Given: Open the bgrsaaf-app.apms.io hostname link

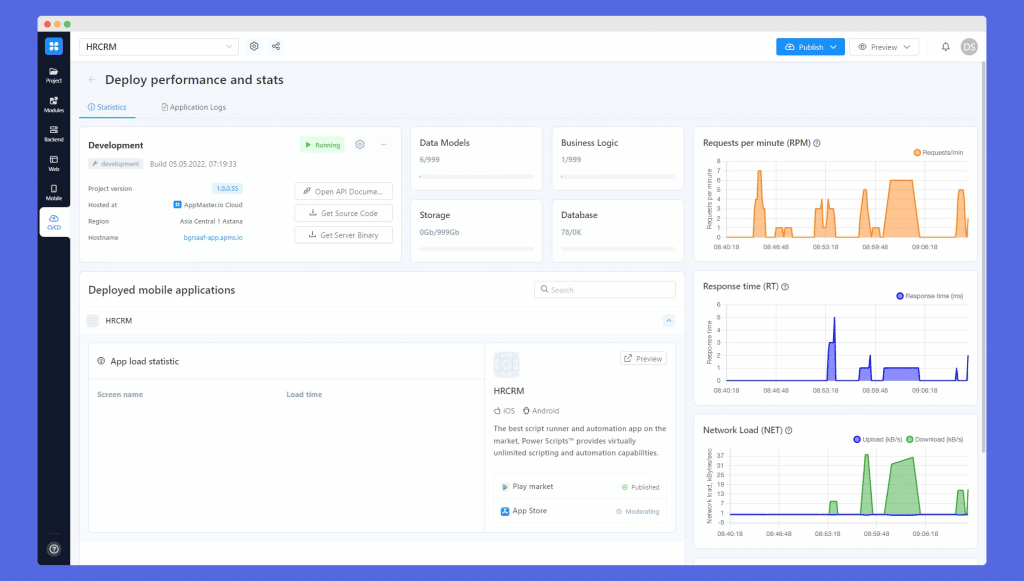Looking at the screenshot, I should point(213,238).
